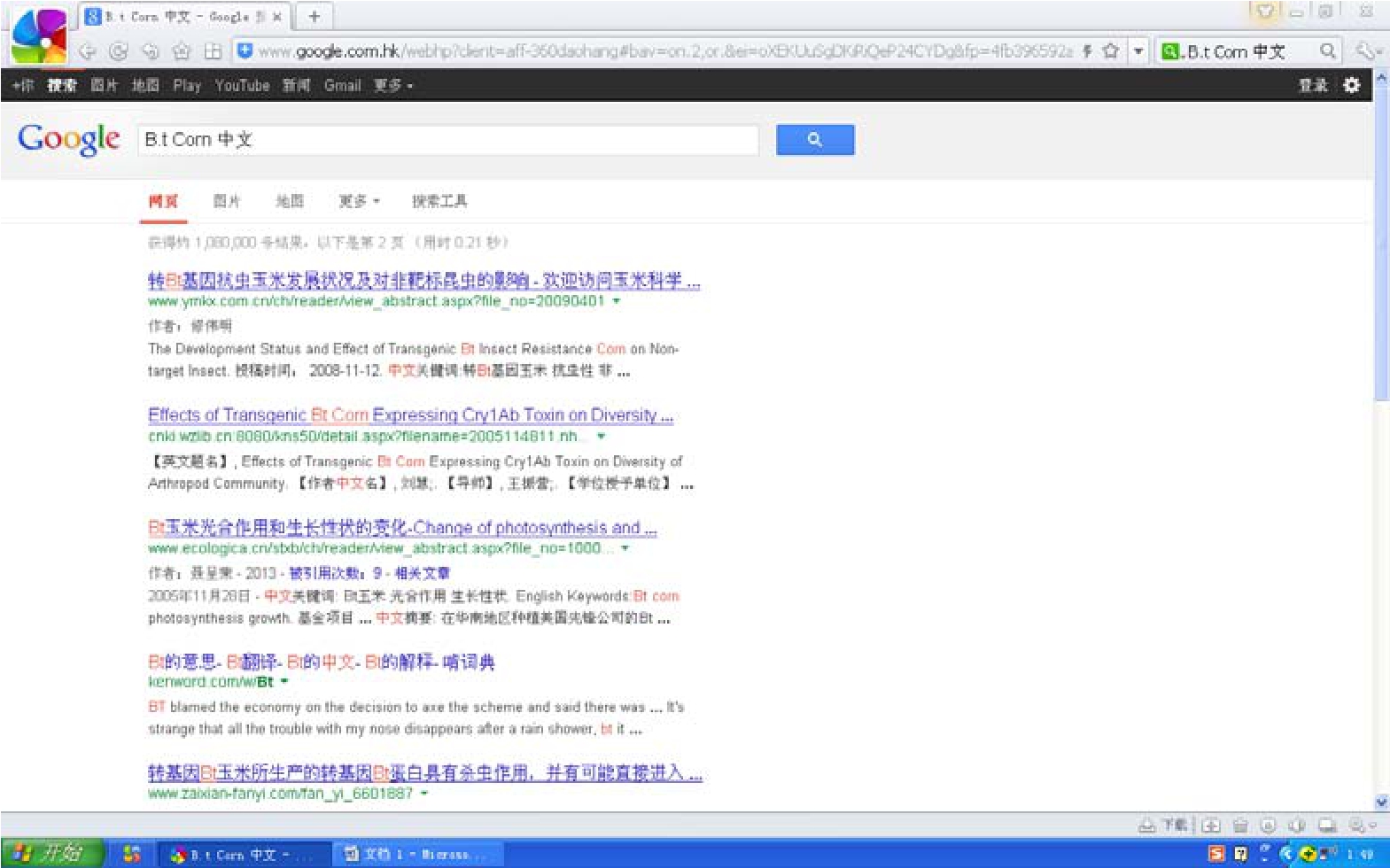Click the page vertical scrollbar thumb
The image size is (1390, 868).
(1381, 244)
